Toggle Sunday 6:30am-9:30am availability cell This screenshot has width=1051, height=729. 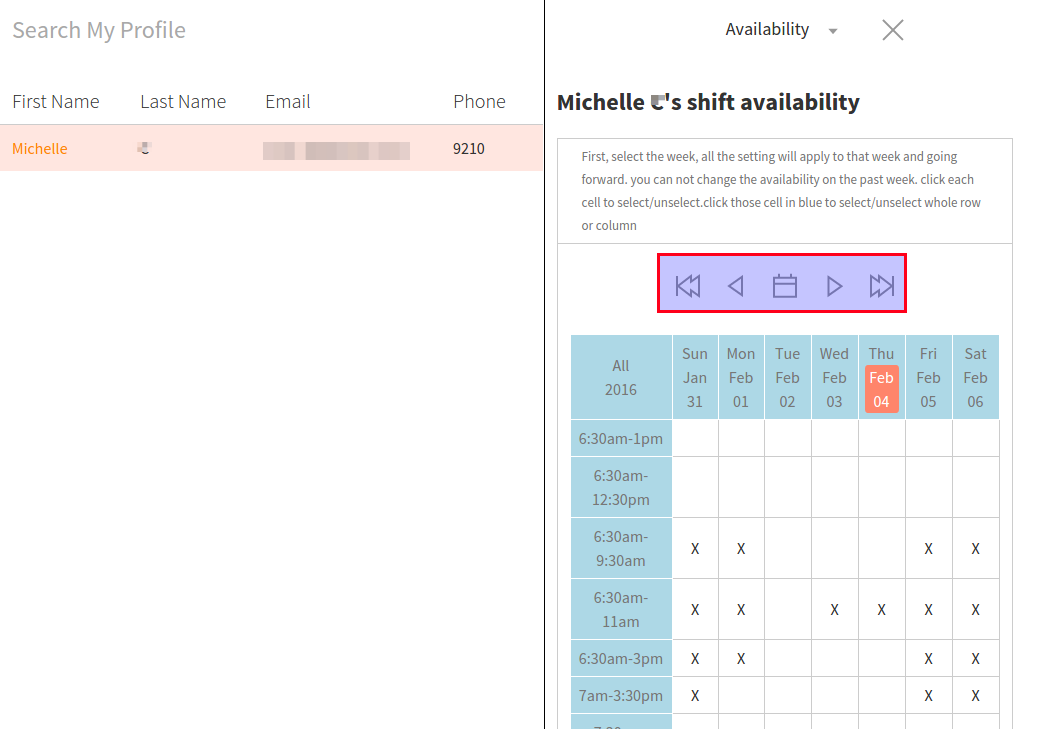coord(695,549)
